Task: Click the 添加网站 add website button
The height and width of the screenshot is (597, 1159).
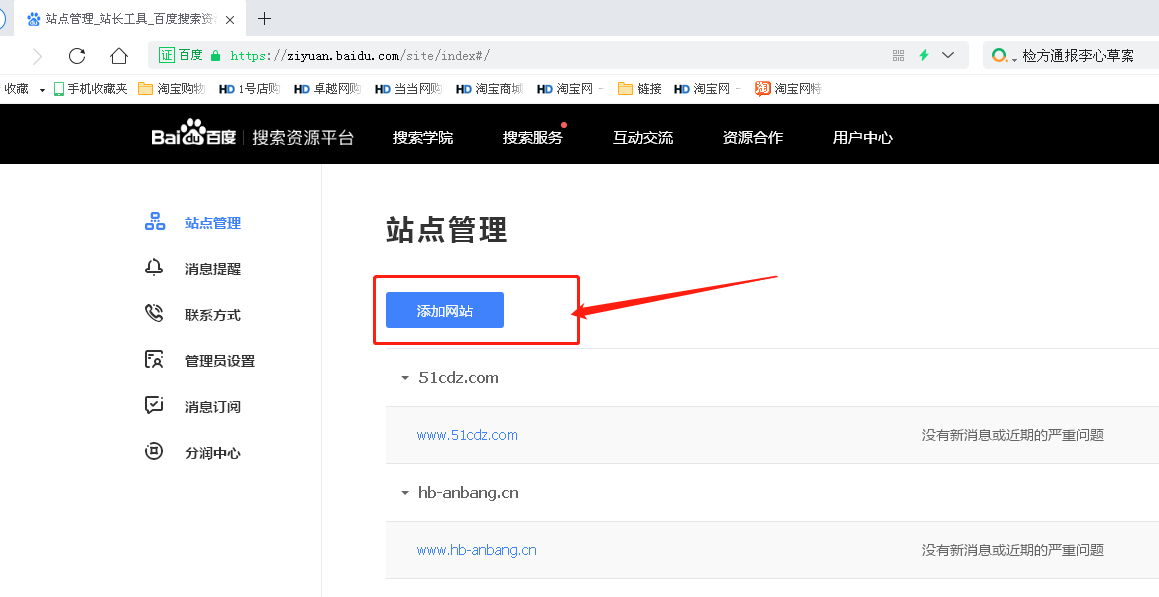Action: (x=443, y=310)
